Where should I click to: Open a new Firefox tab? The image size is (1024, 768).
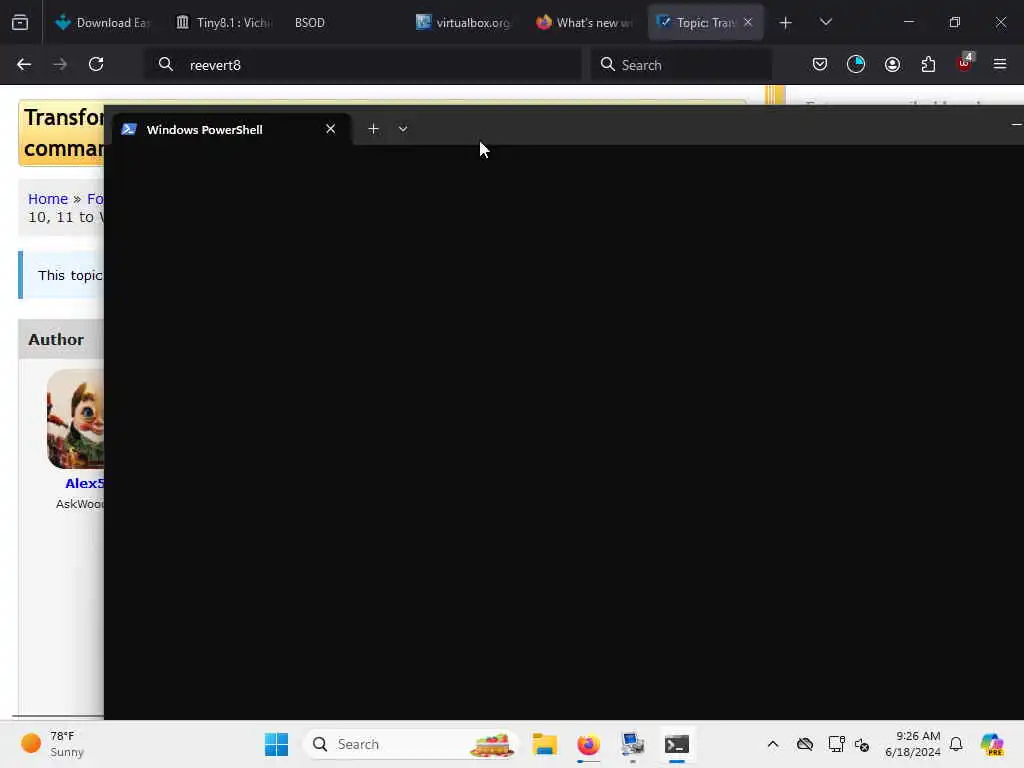coord(786,23)
